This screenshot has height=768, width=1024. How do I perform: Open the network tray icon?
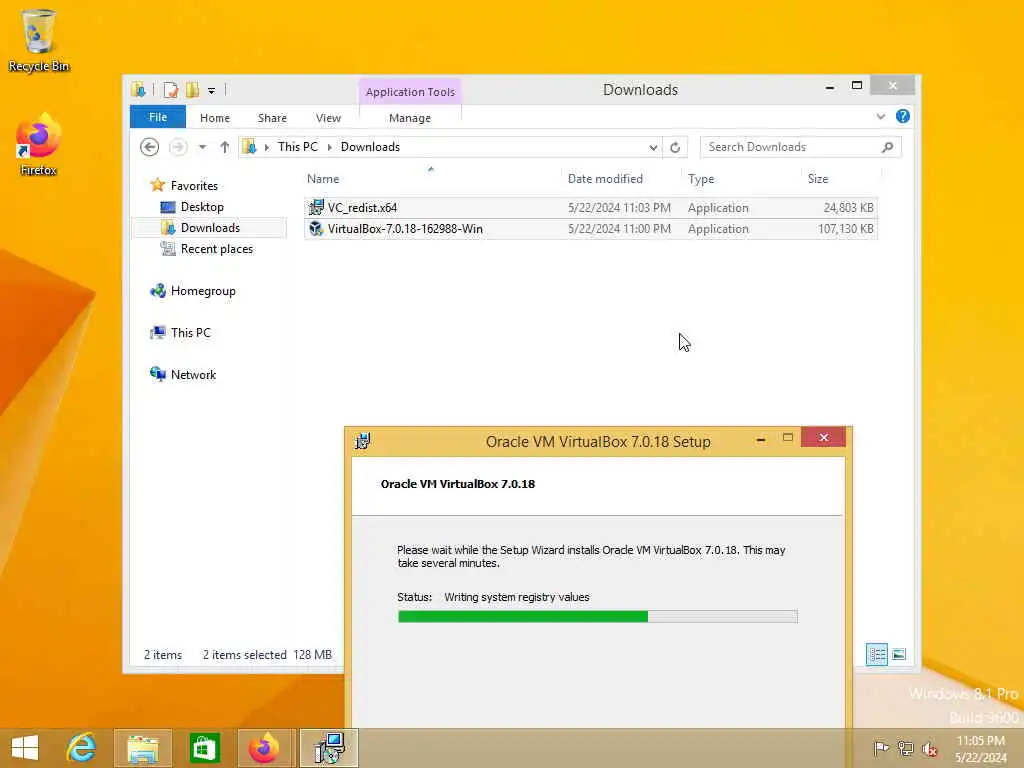coord(905,748)
